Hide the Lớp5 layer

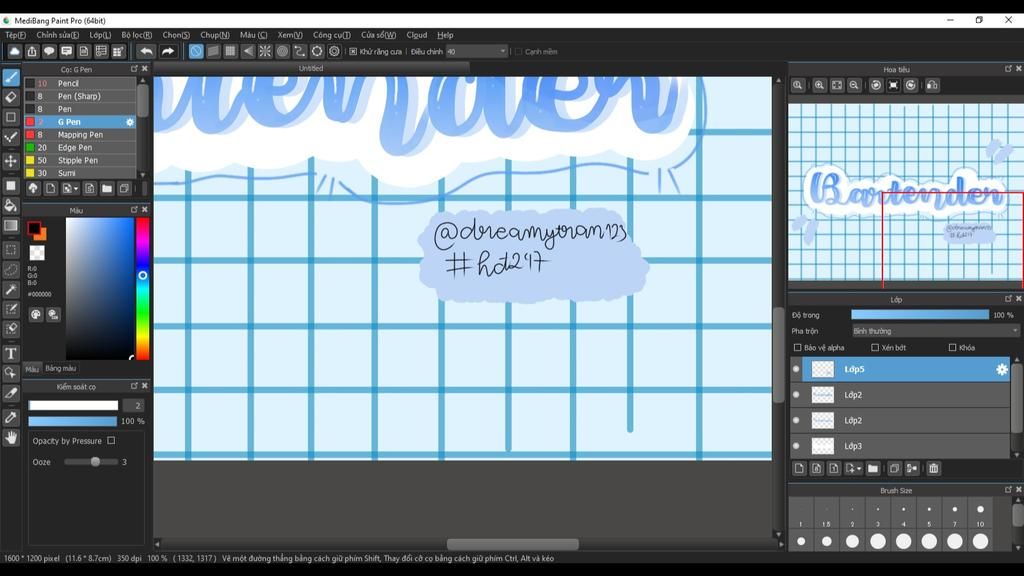[796, 369]
